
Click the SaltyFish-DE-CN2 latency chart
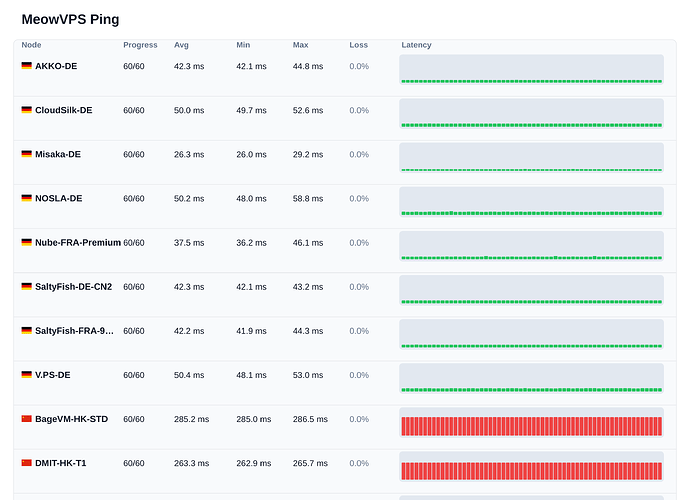[532, 290]
